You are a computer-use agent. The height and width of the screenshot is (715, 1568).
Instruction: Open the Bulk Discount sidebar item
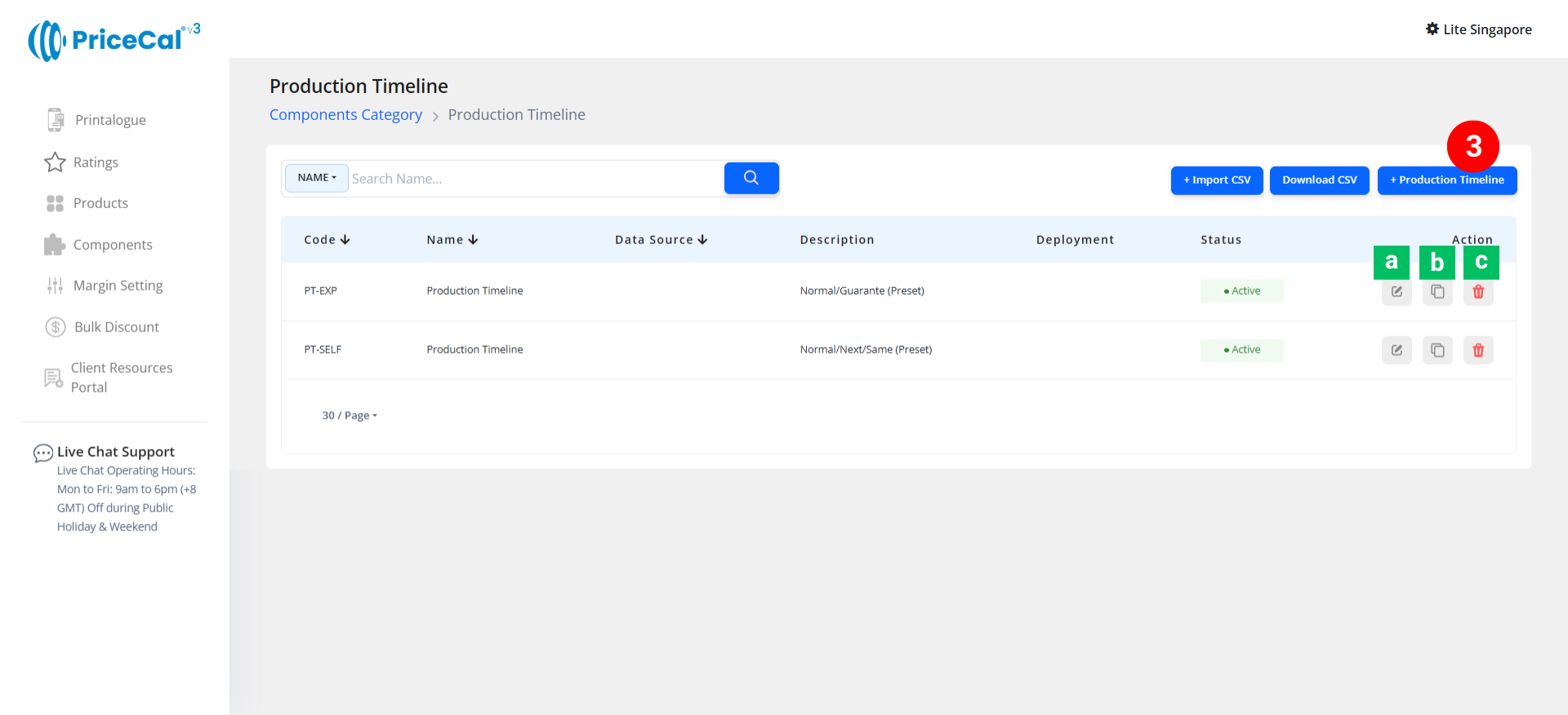116,327
